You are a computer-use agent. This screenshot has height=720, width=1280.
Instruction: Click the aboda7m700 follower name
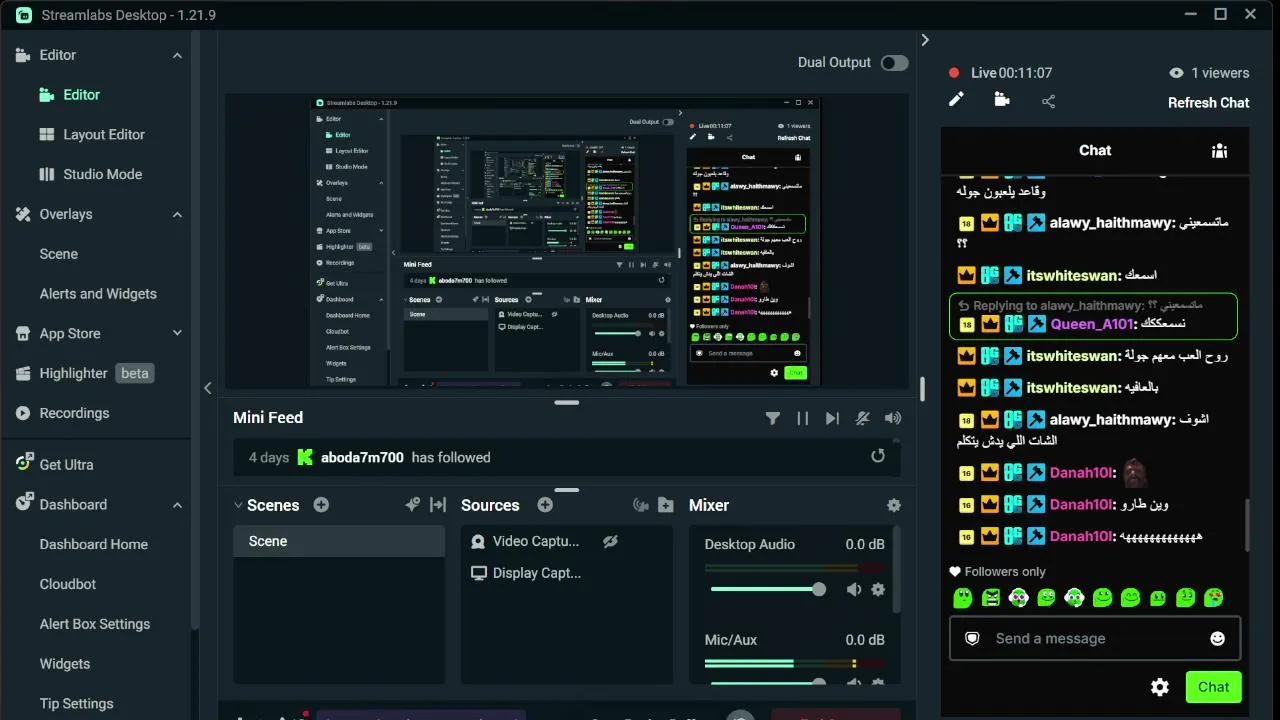pos(362,457)
